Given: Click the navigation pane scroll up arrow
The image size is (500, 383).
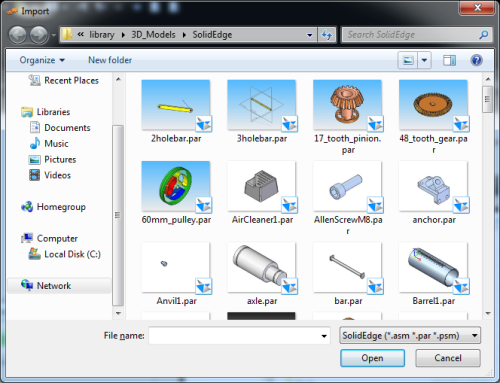Looking at the screenshot, I should [118, 79].
